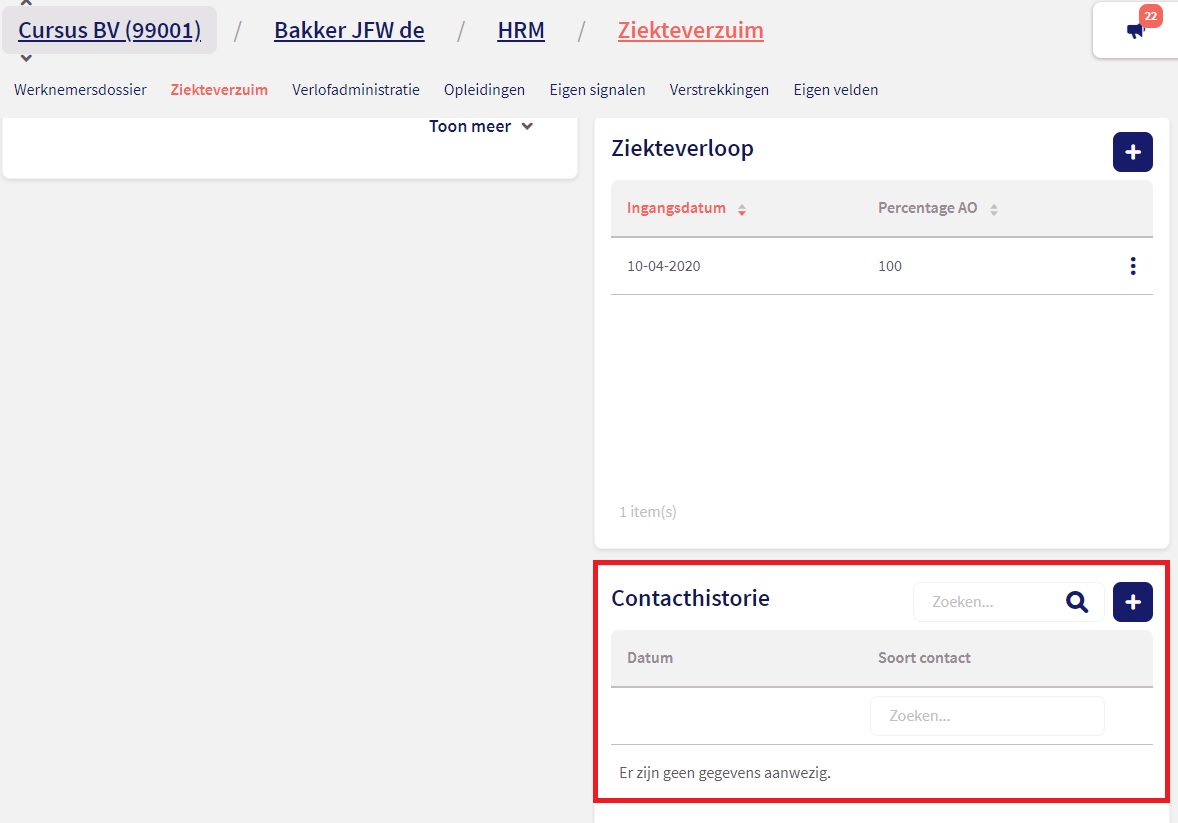Navigate to Bakker JFW de breadcrumb
The image size is (1178, 823).
coord(349,31)
